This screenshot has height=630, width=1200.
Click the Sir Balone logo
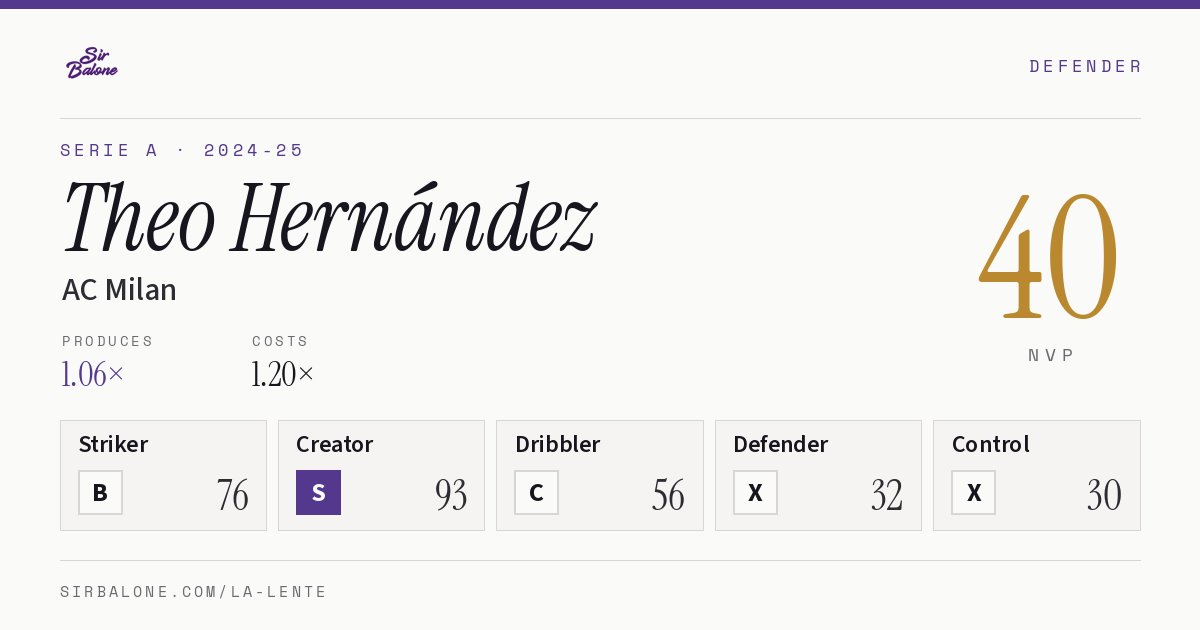(92, 63)
